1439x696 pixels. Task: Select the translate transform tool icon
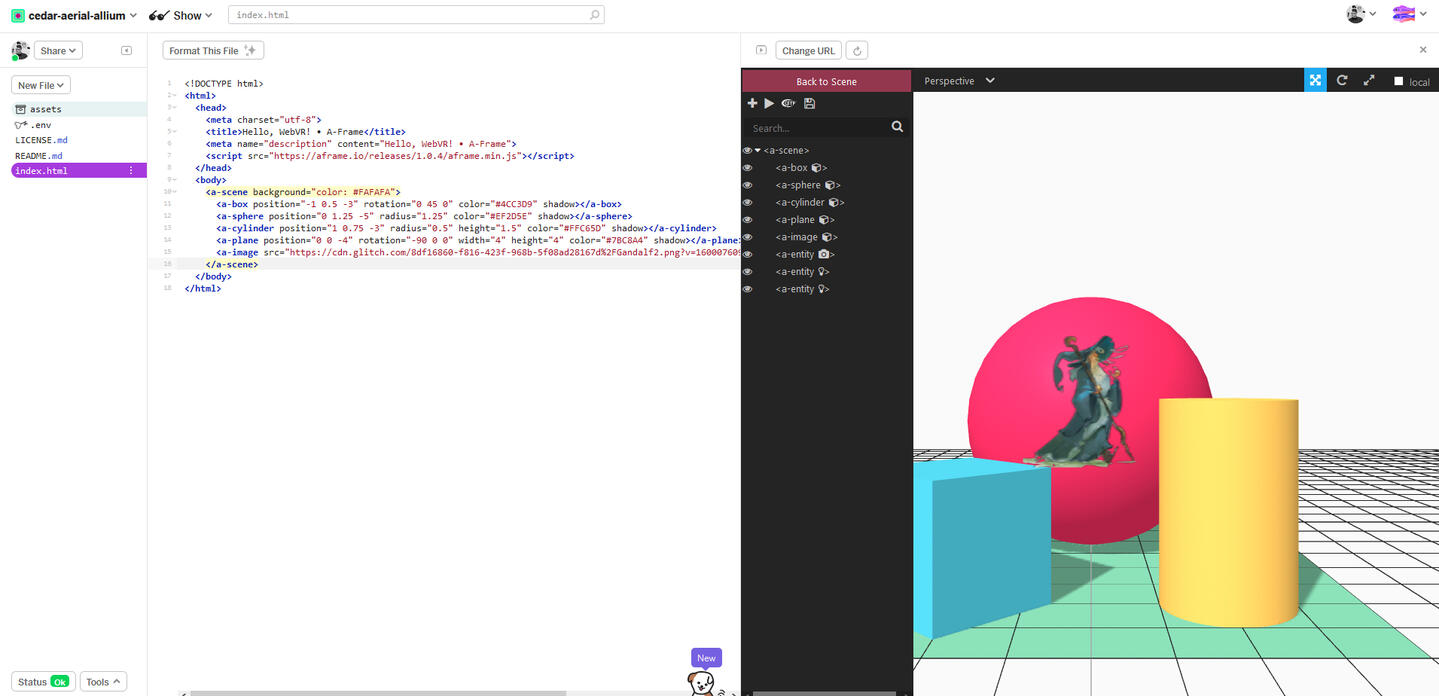[1315, 81]
